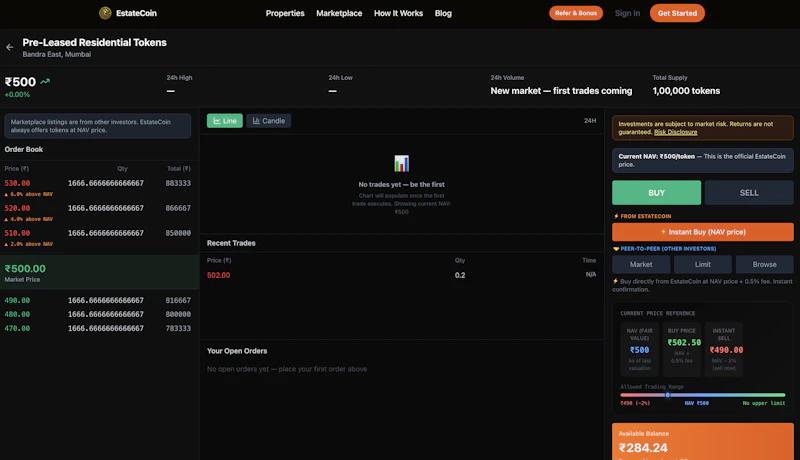Click the EstateCoin brand name
The image size is (800, 460).
point(136,13)
